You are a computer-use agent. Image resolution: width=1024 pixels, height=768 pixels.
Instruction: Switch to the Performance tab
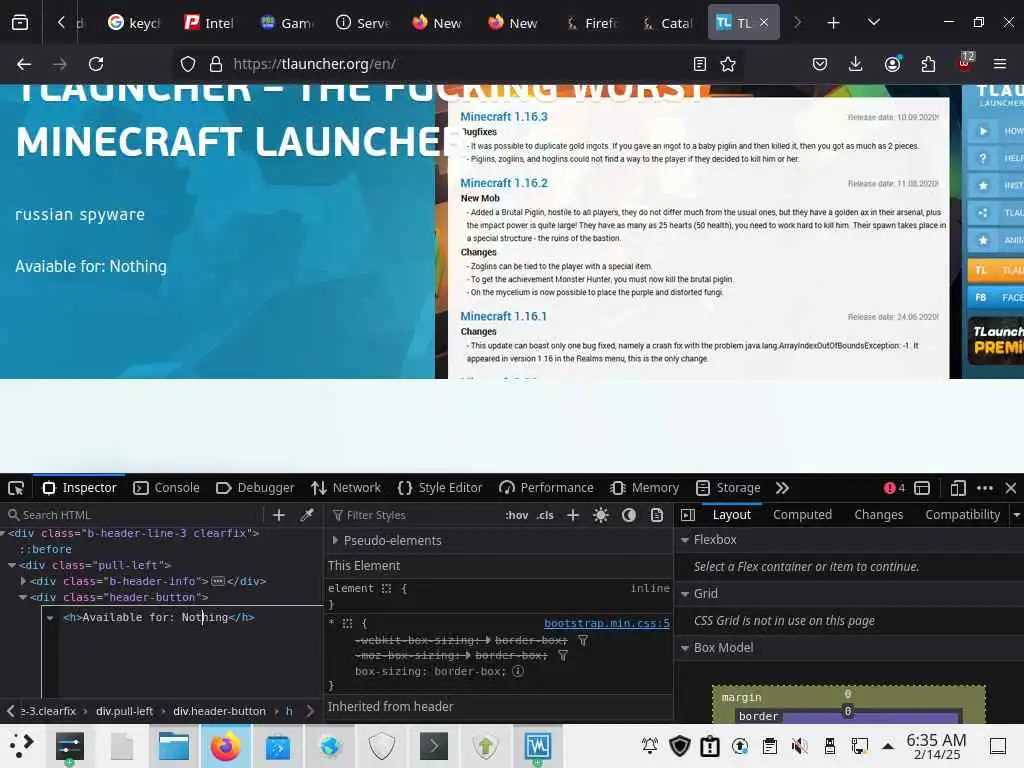547,488
